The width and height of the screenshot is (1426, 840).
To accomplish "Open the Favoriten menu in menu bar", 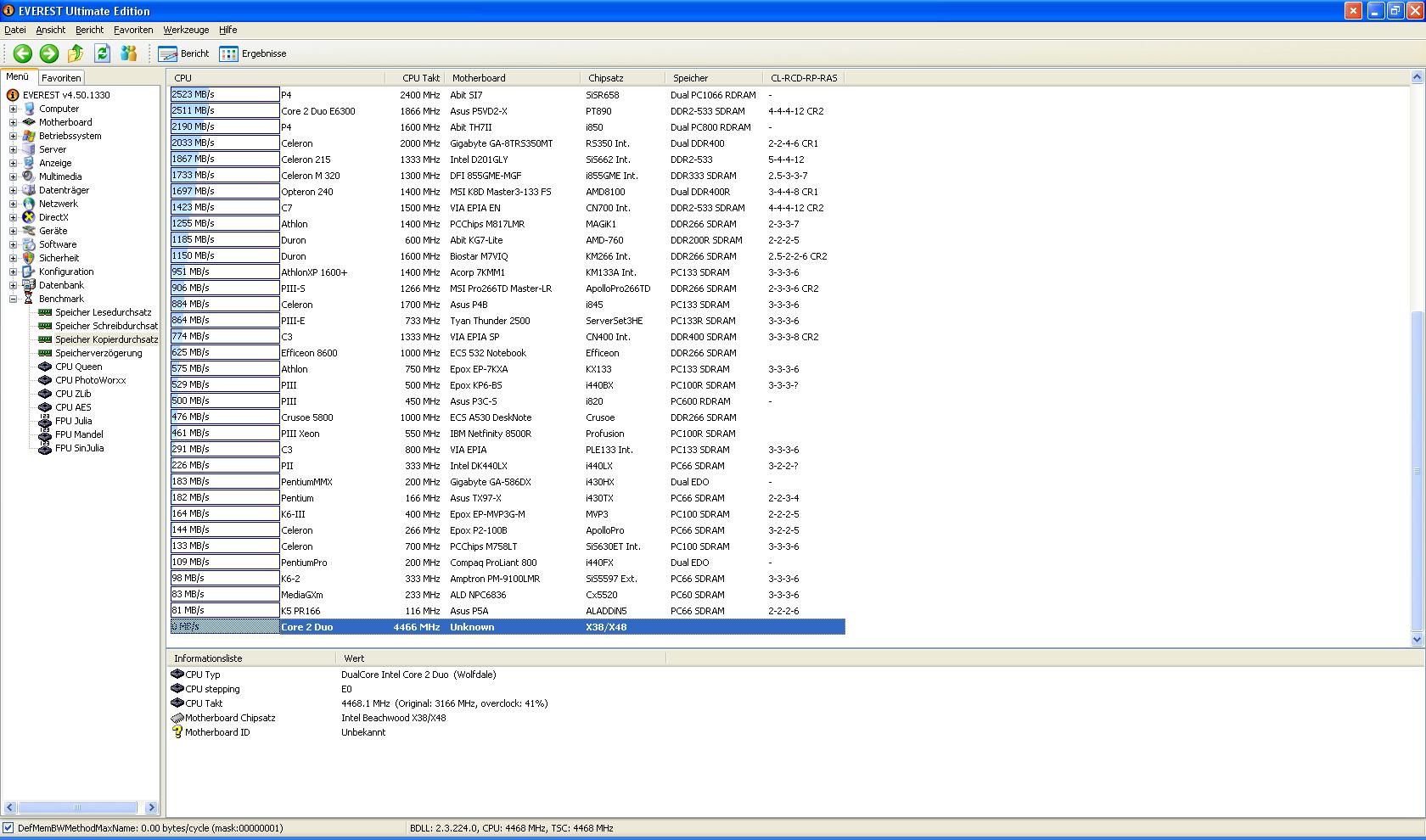I will 133,30.
